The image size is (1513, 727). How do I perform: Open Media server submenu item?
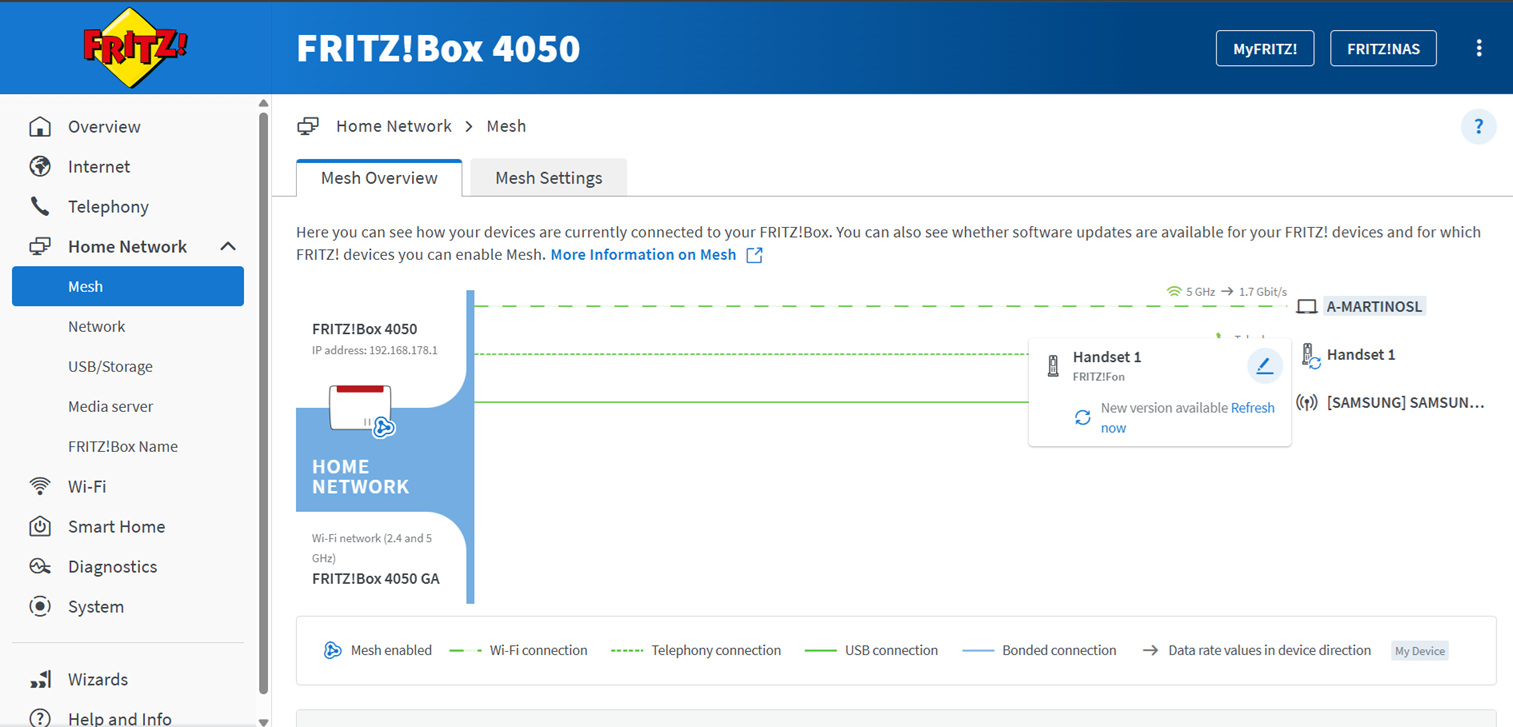(x=111, y=407)
